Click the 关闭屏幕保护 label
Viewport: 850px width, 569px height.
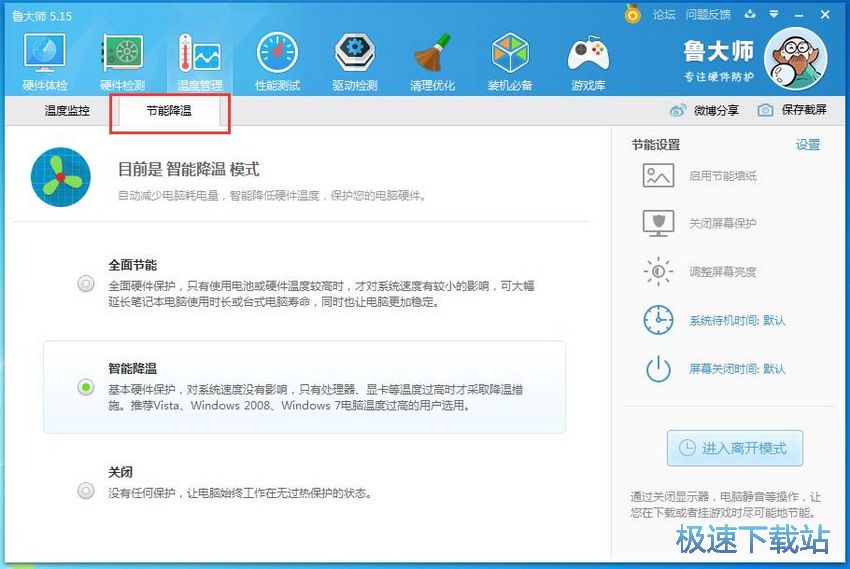pos(723,223)
